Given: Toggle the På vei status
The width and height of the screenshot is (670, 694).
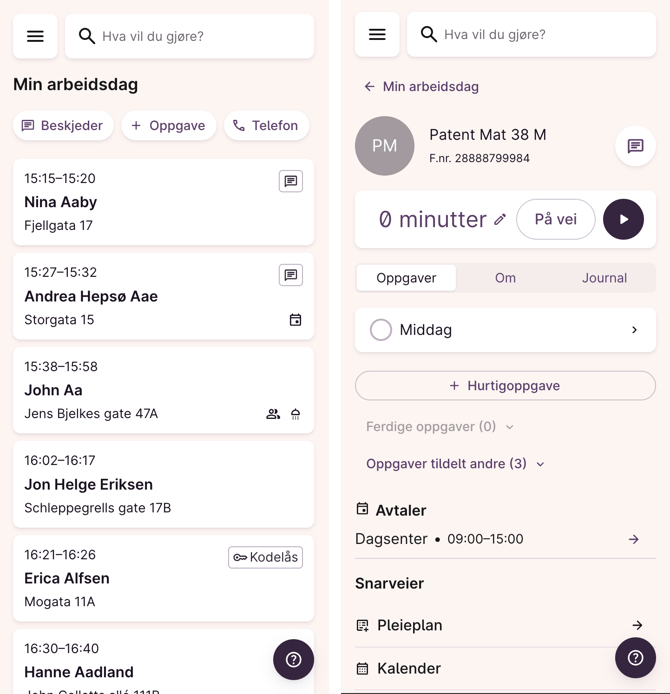Looking at the screenshot, I should pyautogui.click(x=555, y=220).
